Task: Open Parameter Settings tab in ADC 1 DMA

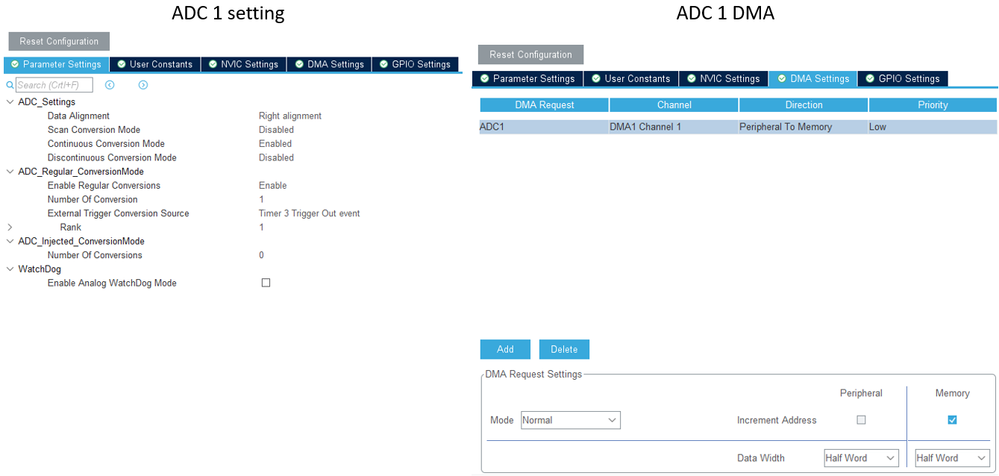Action: coord(528,79)
